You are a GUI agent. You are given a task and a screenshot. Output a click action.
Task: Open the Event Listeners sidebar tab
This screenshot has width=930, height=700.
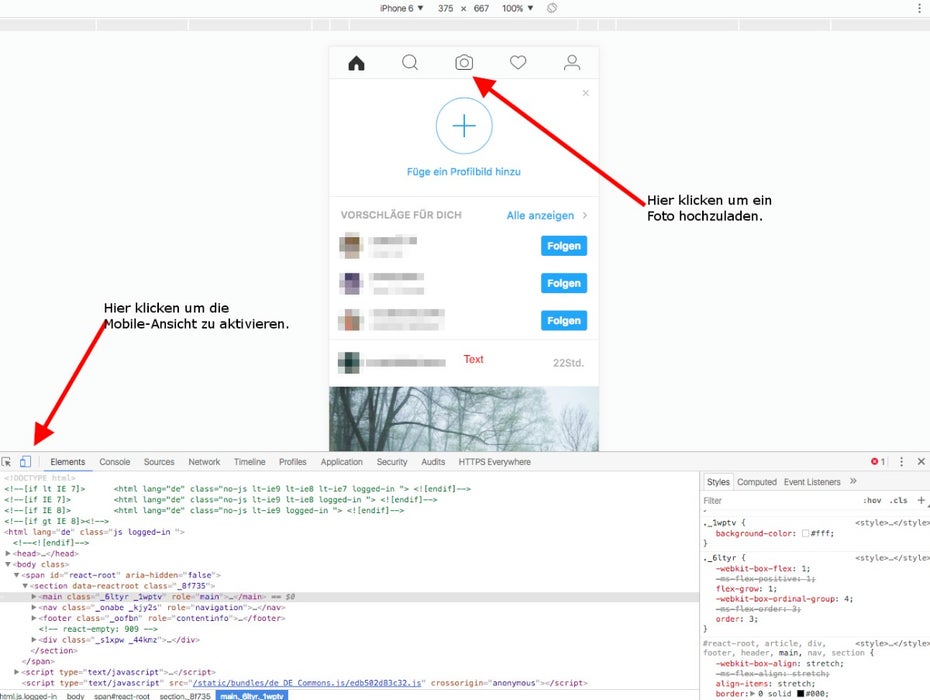coord(812,482)
